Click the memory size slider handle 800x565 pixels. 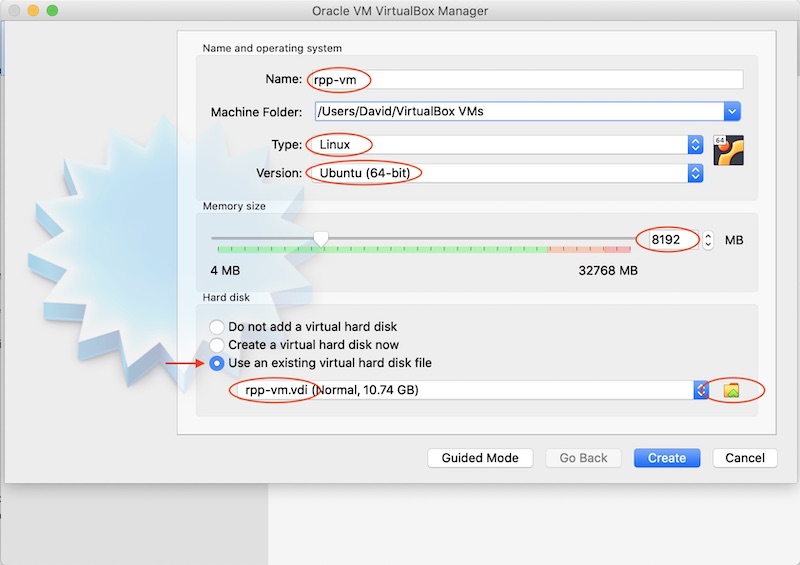pyautogui.click(x=320, y=238)
